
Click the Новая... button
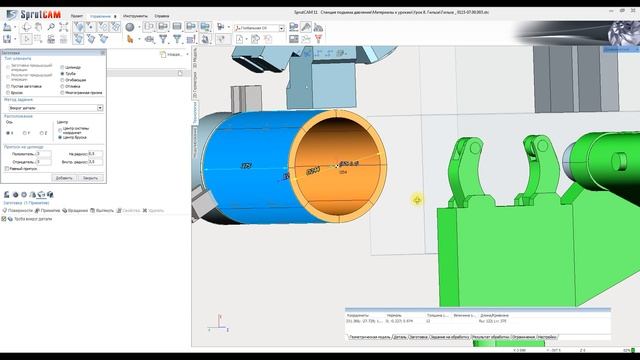[x=171, y=54]
